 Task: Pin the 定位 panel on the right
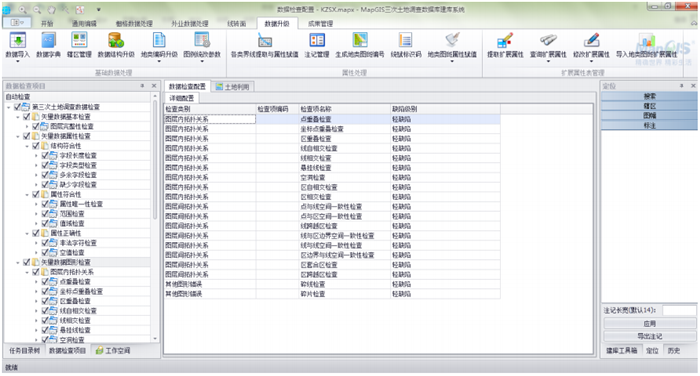[x=682, y=86]
